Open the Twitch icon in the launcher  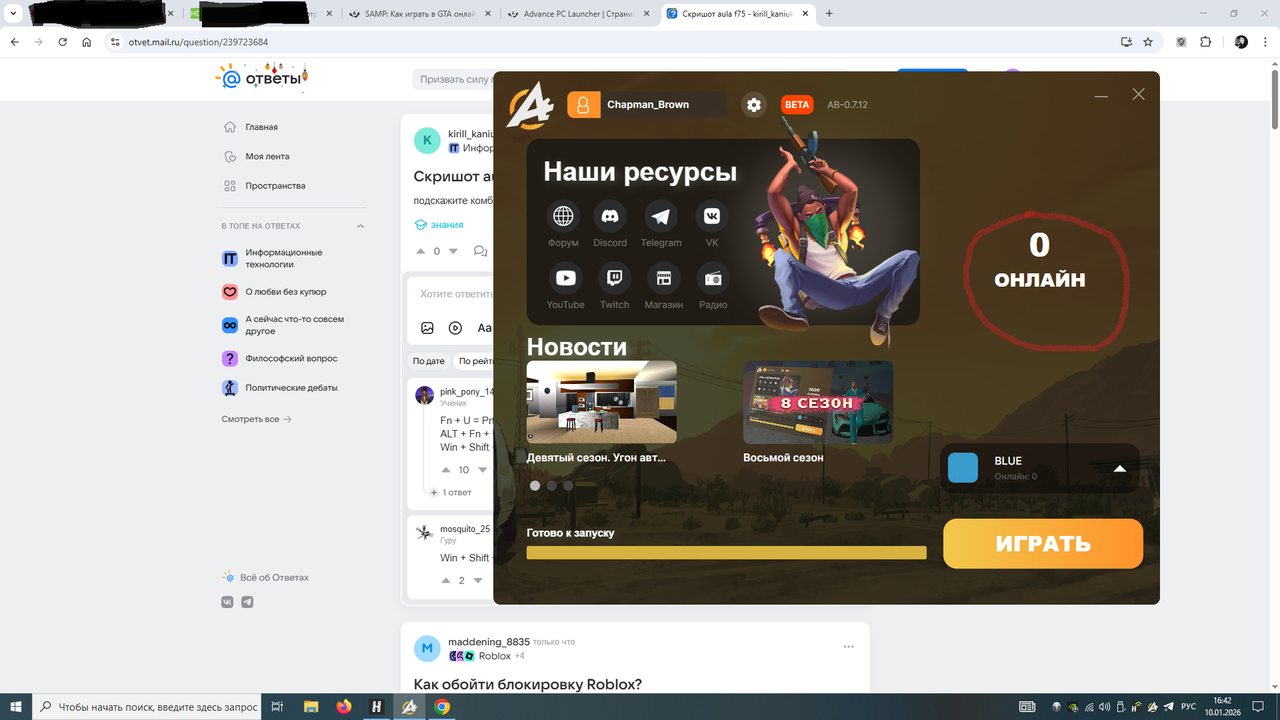pyautogui.click(x=614, y=278)
